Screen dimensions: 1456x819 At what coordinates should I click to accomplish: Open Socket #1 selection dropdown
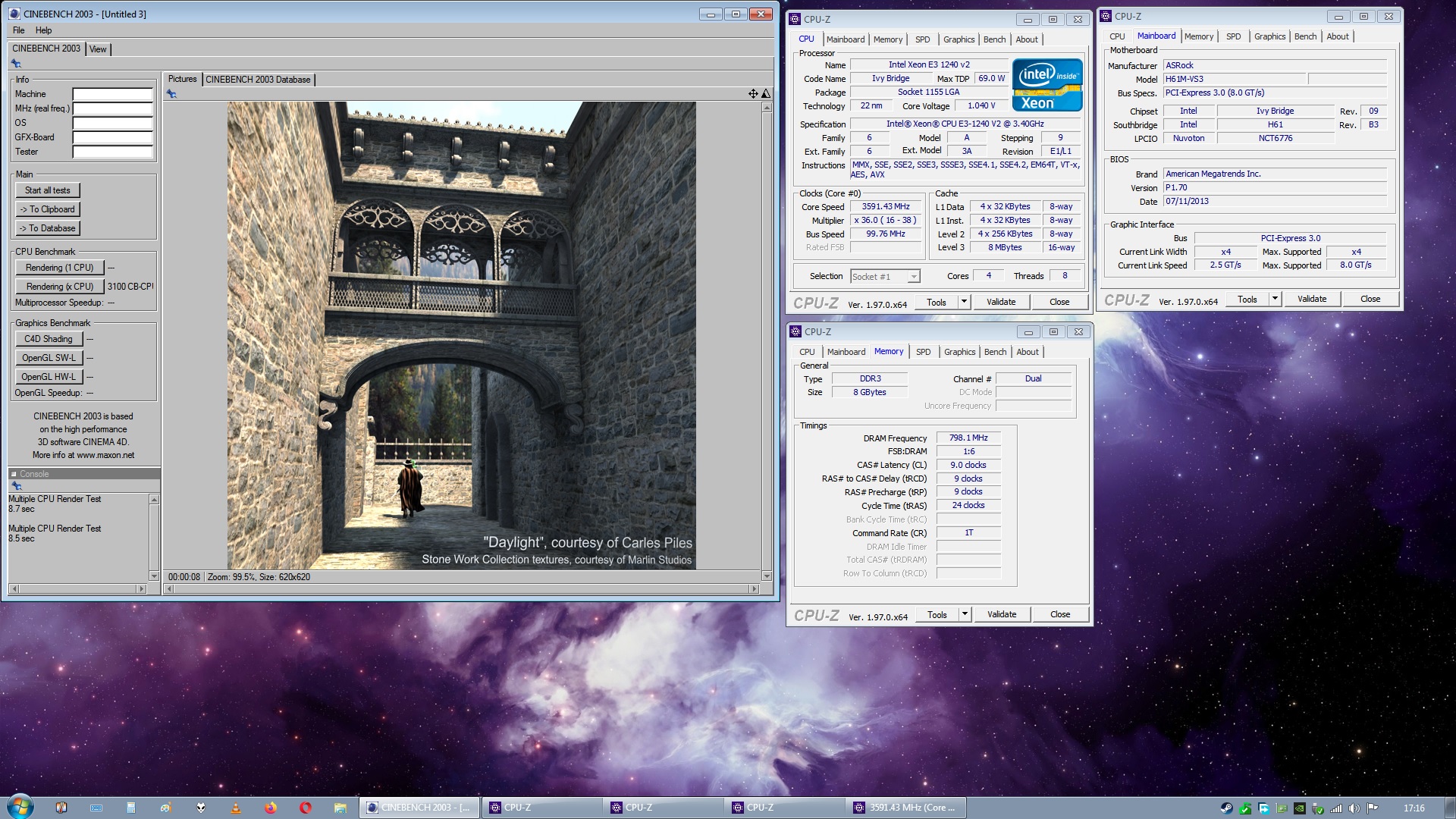914,277
